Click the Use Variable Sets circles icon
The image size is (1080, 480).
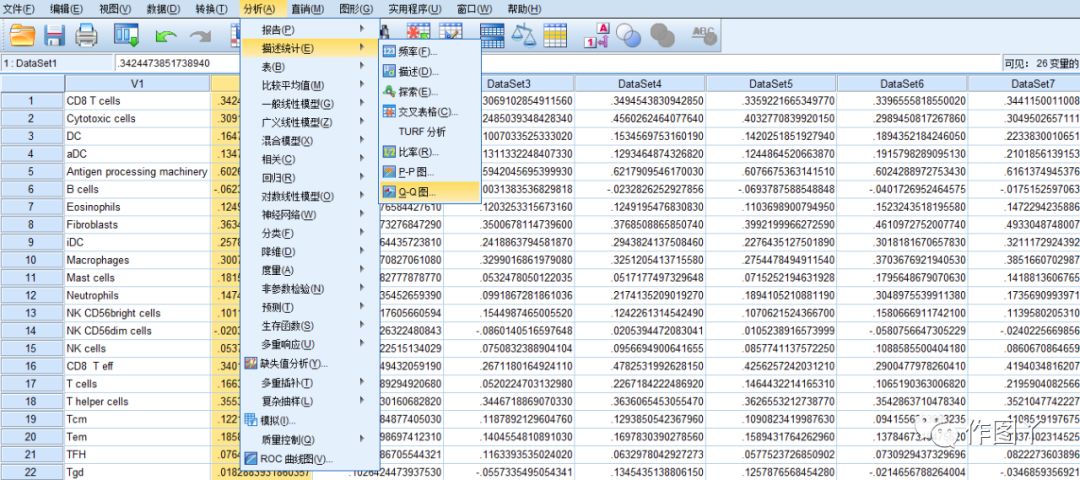pos(628,34)
